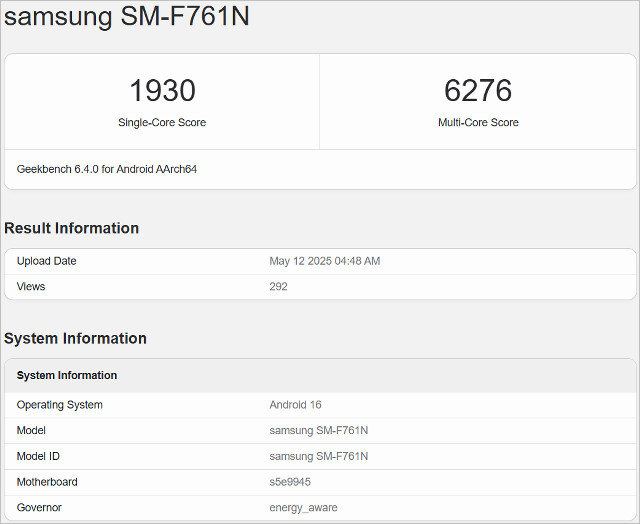Image resolution: width=640 pixels, height=524 pixels.
Task: Click the Governor label
Action: tap(39, 507)
